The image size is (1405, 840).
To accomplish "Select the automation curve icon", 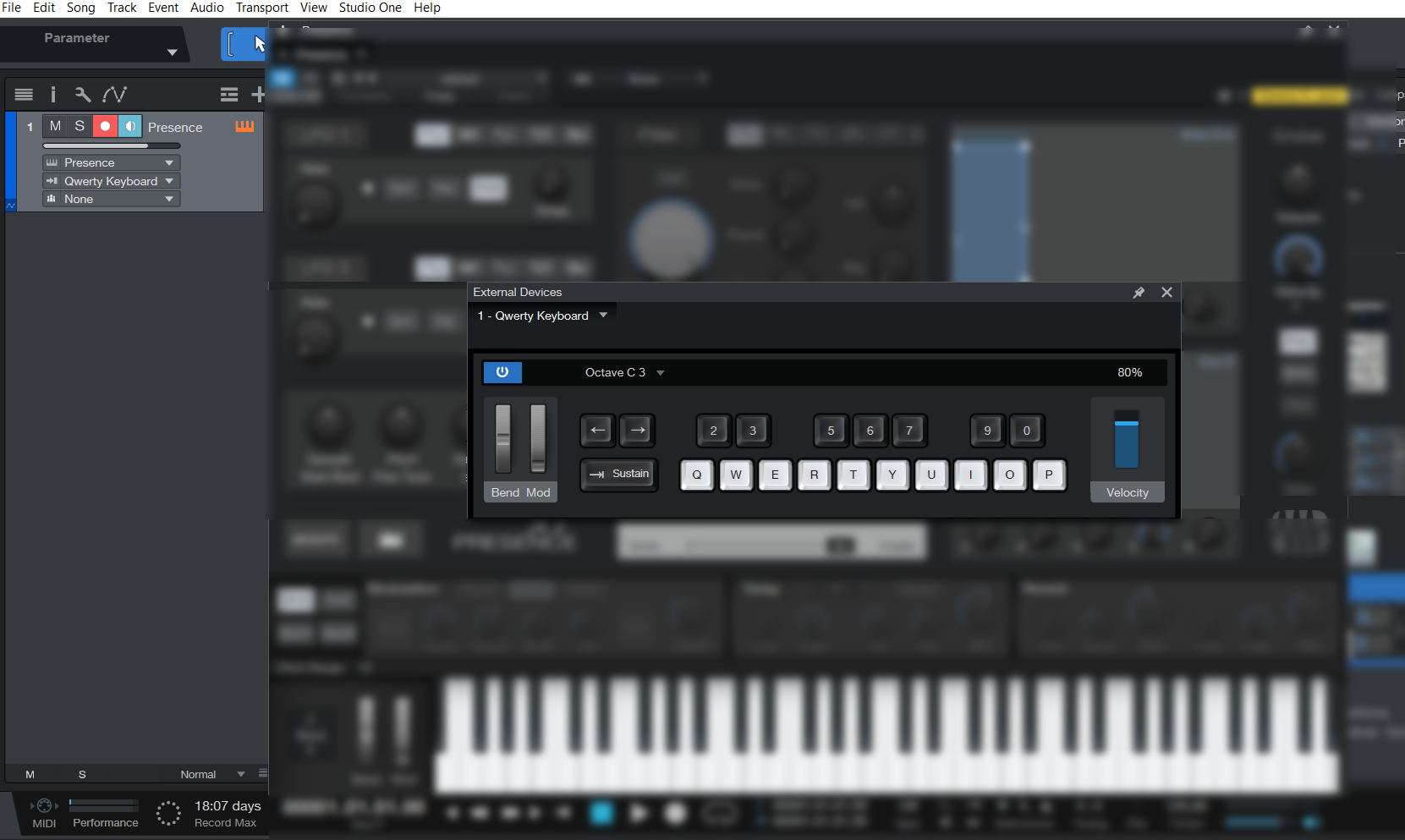I will pos(114,94).
